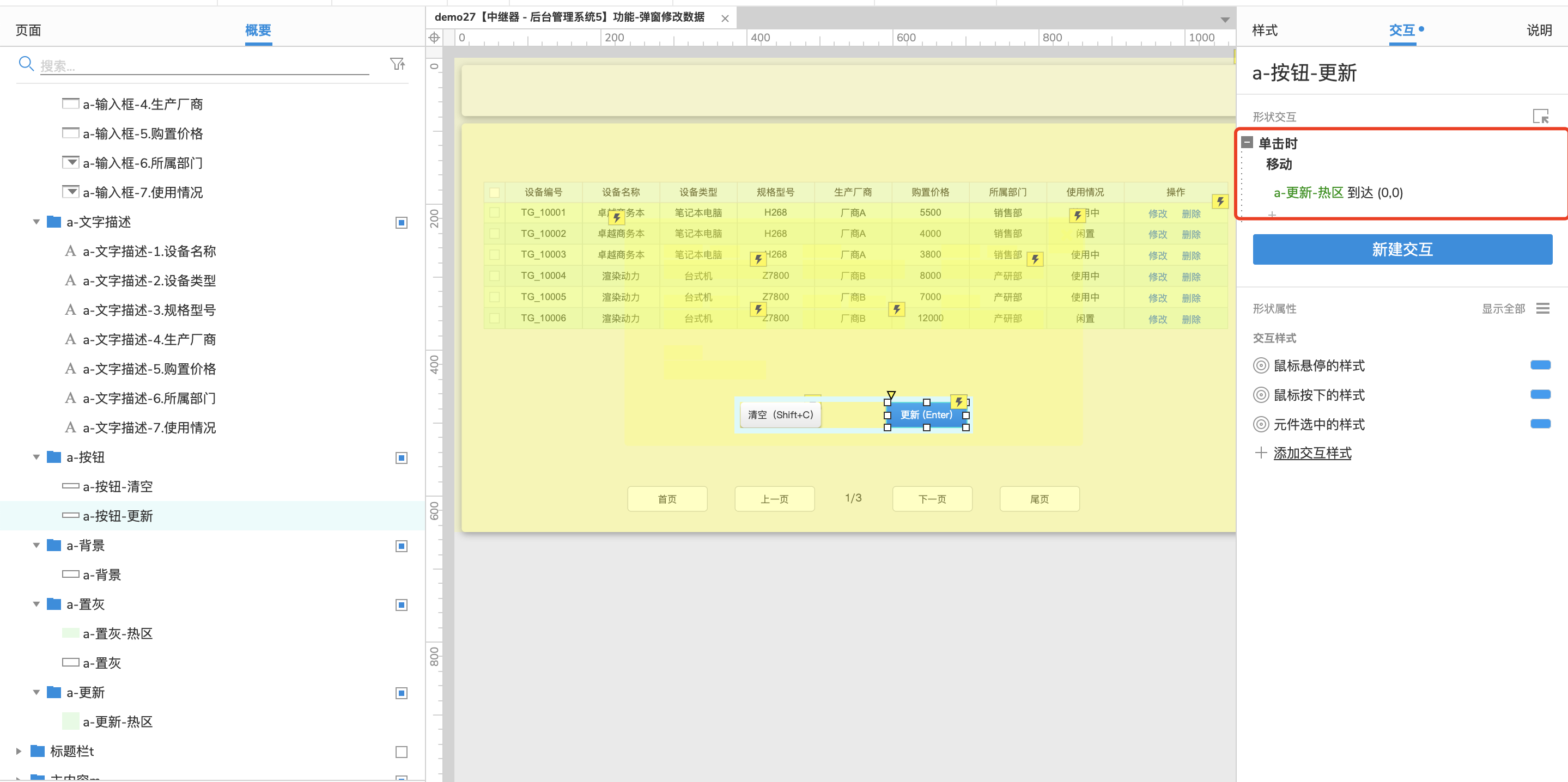Toggle the a-更新 folder visibility box
The image size is (1568, 782).
pyautogui.click(x=401, y=694)
